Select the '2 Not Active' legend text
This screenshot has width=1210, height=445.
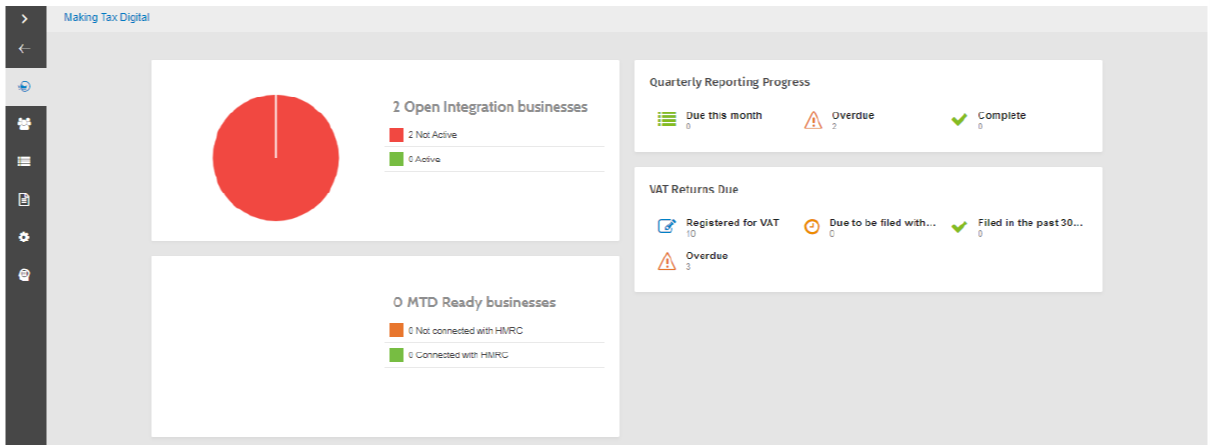[x=433, y=134]
